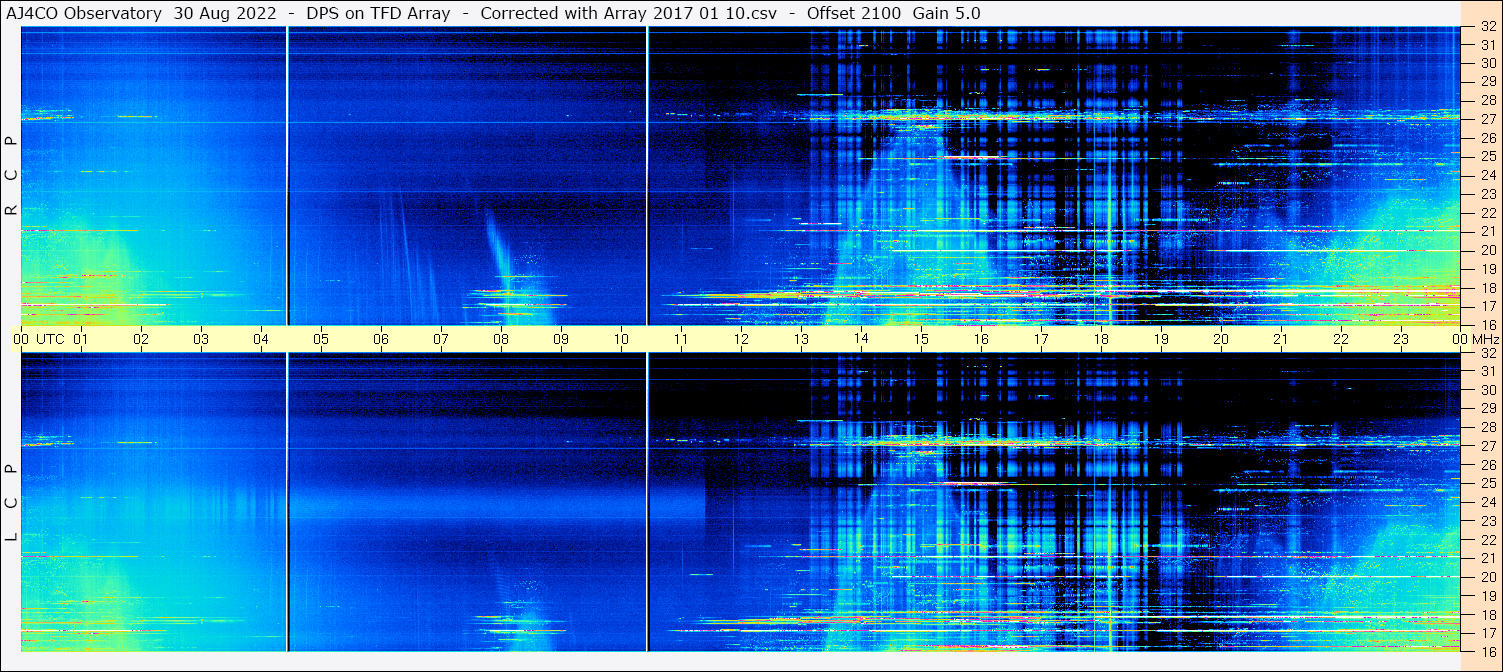Viewport: 1503px width, 672px height.
Task: Click the "Array 2017 01 10.csv" correction file name
Action: pos(691,14)
